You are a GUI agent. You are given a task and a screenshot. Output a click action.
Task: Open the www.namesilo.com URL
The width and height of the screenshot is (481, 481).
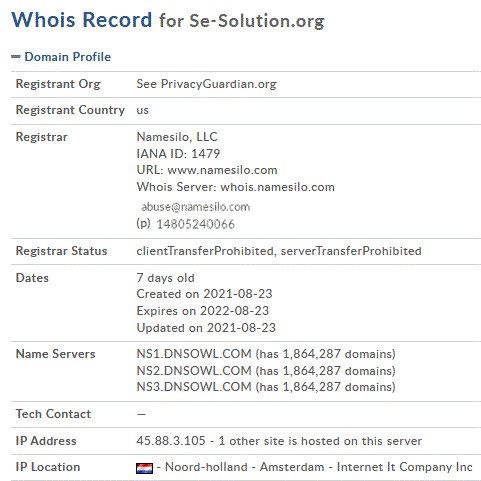coord(222,170)
